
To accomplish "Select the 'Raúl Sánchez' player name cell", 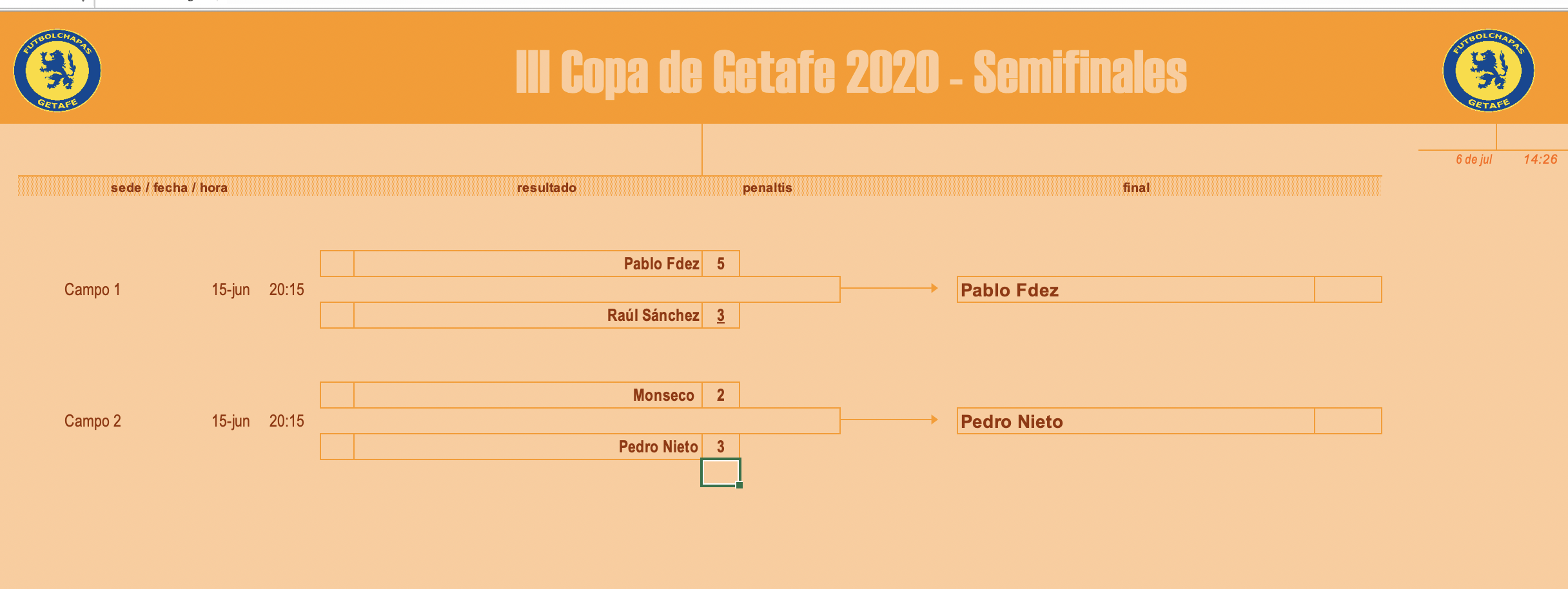I will 652,316.
